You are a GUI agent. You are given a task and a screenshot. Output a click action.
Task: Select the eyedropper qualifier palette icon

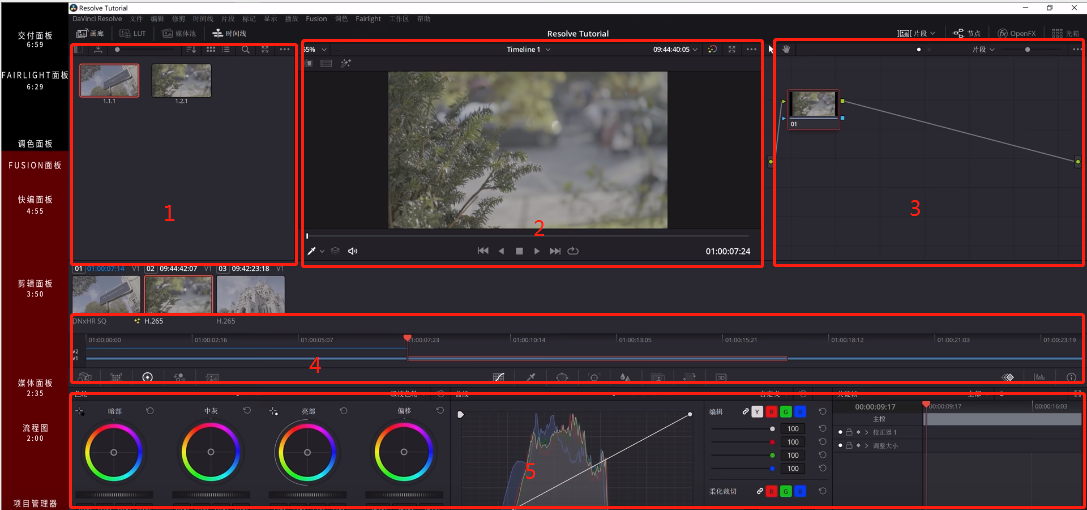(530, 377)
